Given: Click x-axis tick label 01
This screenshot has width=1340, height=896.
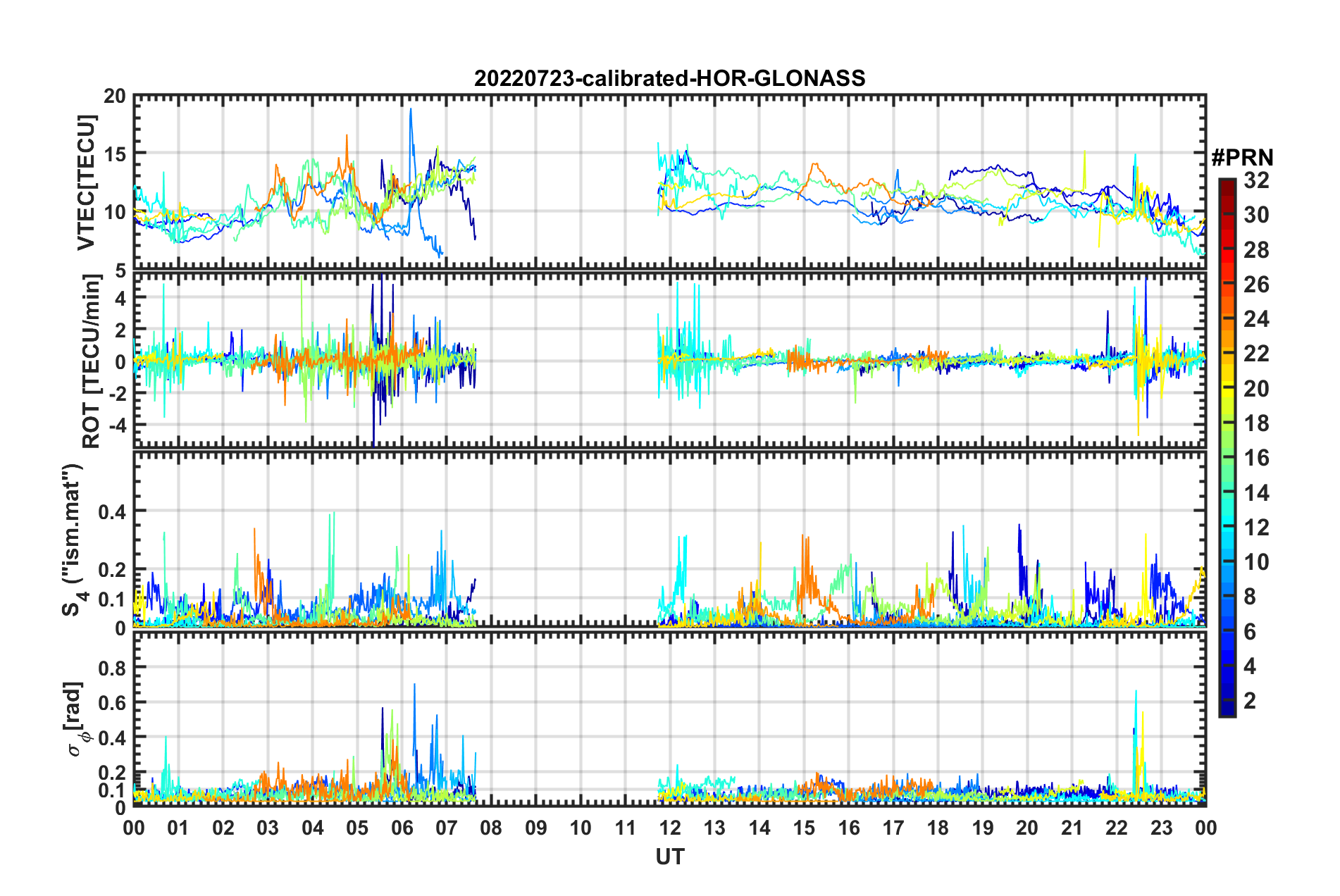Looking at the screenshot, I should click(178, 828).
